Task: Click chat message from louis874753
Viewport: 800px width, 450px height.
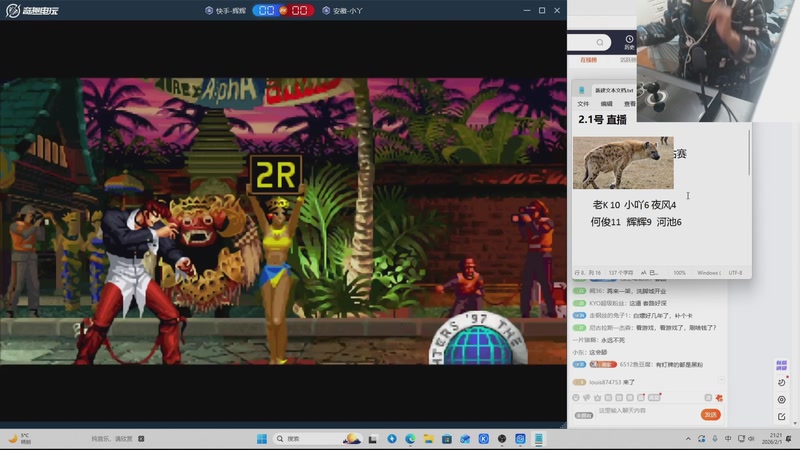Action: 604,382
